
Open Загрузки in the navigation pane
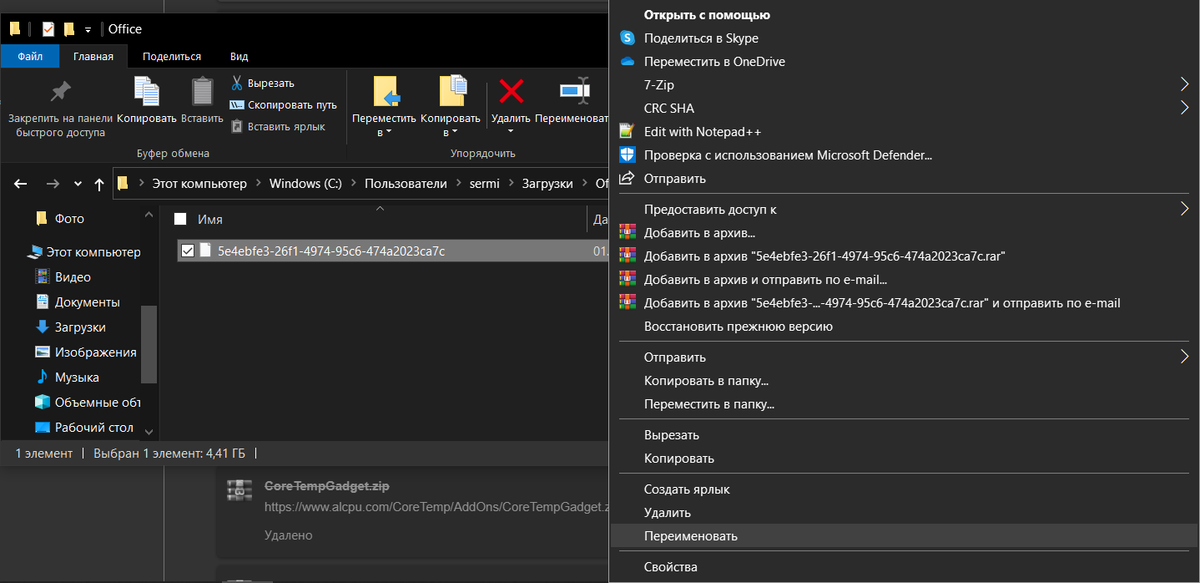80,327
